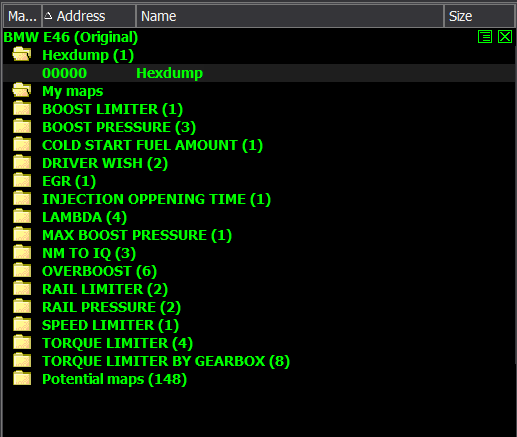Click the BOOST LIMITER folder icon
Image resolution: width=517 pixels, height=437 pixels.
point(22,109)
